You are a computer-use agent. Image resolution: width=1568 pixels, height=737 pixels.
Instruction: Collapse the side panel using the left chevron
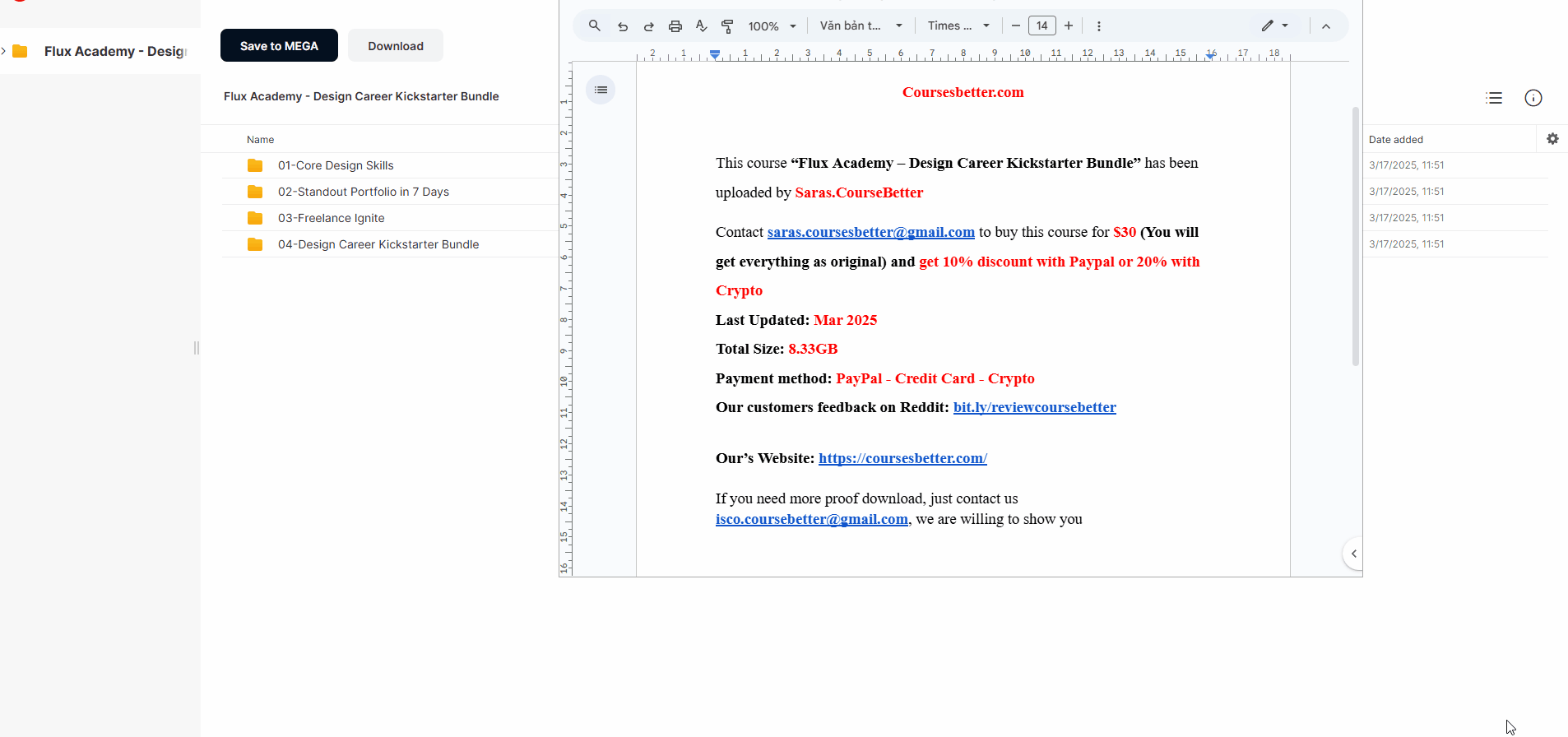[x=1353, y=554]
